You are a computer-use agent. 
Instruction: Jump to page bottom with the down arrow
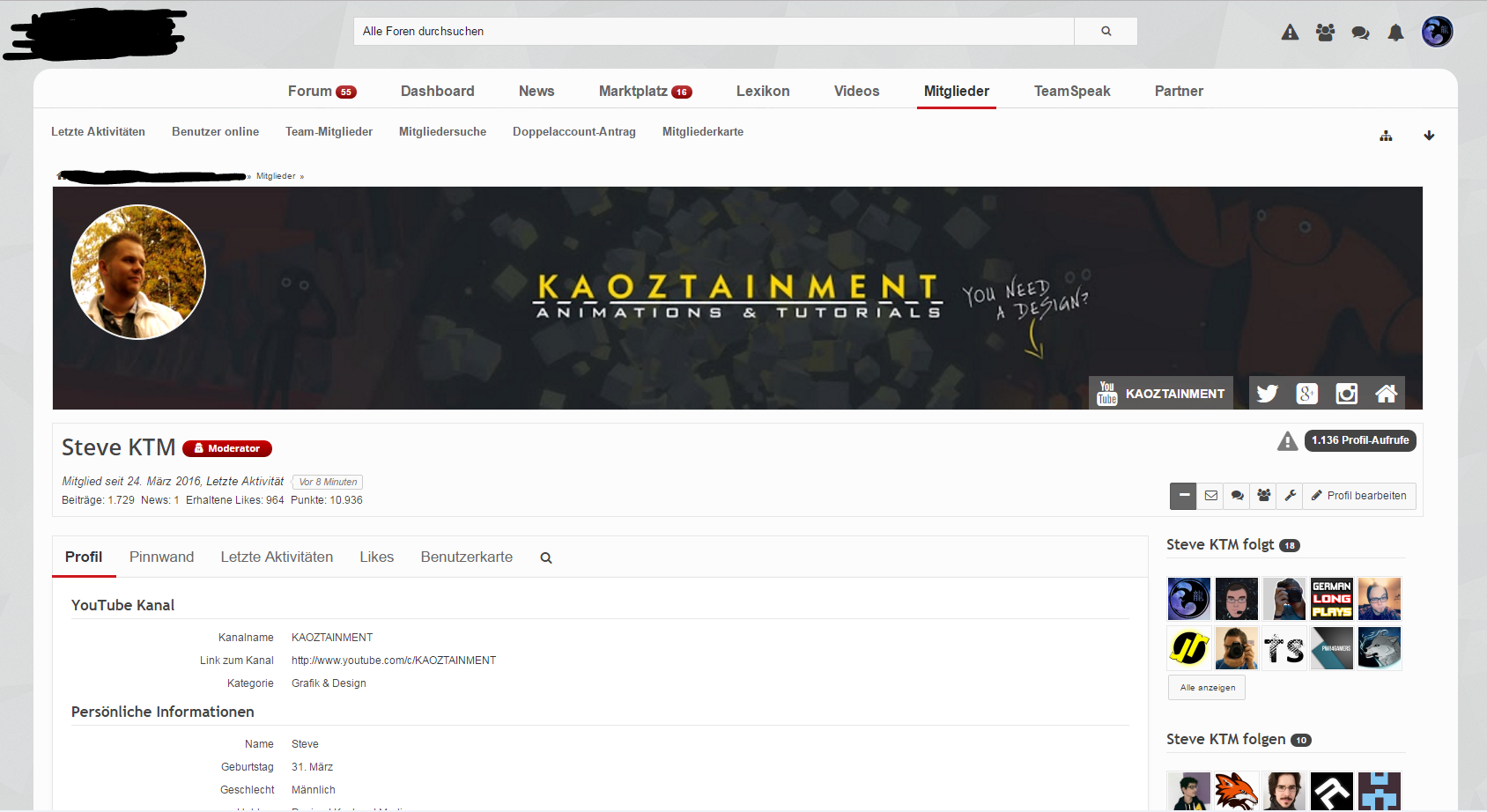click(x=1429, y=136)
